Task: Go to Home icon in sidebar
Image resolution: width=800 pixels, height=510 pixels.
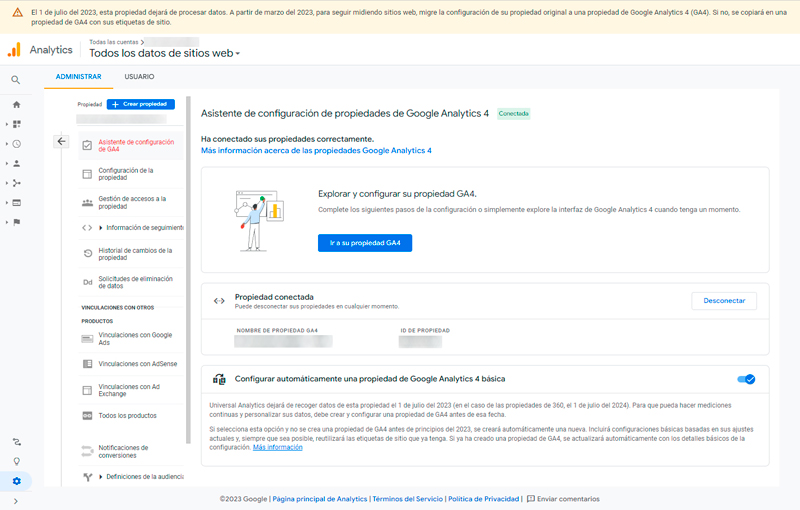Action: 16,105
